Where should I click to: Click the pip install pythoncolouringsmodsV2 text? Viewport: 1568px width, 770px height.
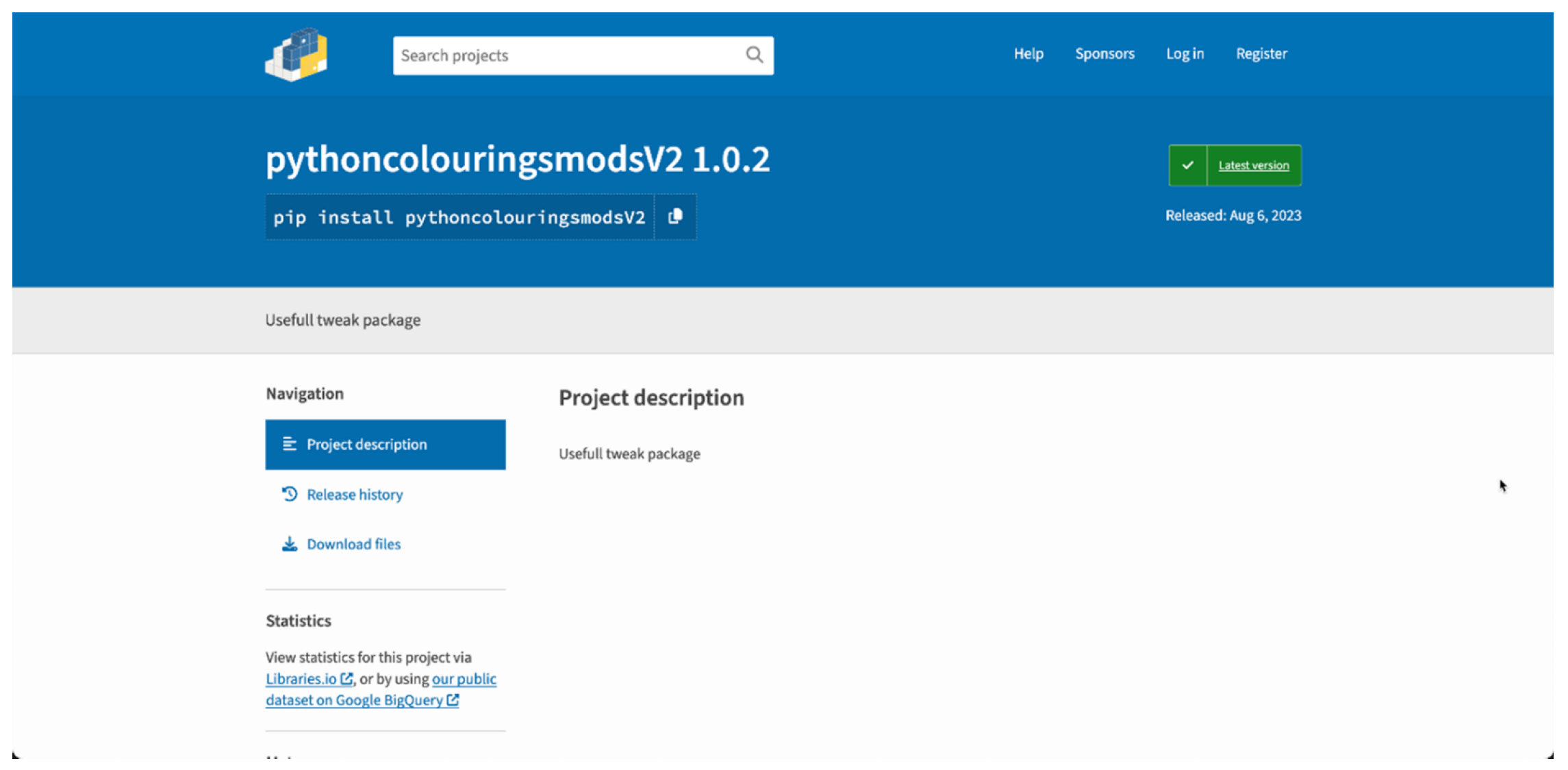point(459,218)
